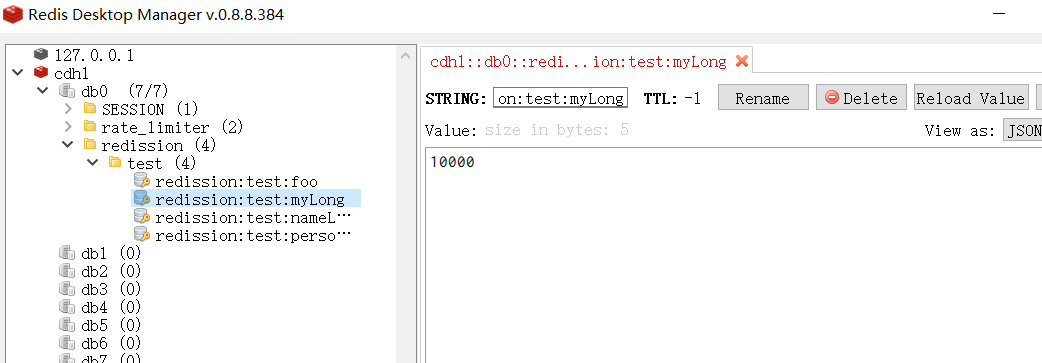The height and width of the screenshot is (363, 1042).
Task: Click the Reload Value button
Action: coord(971,98)
